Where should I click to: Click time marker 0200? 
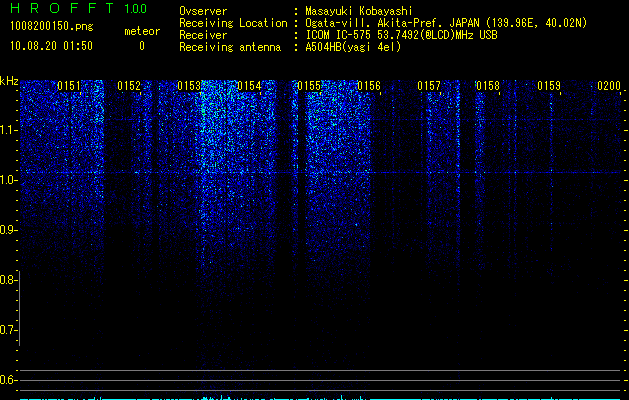pos(609,86)
